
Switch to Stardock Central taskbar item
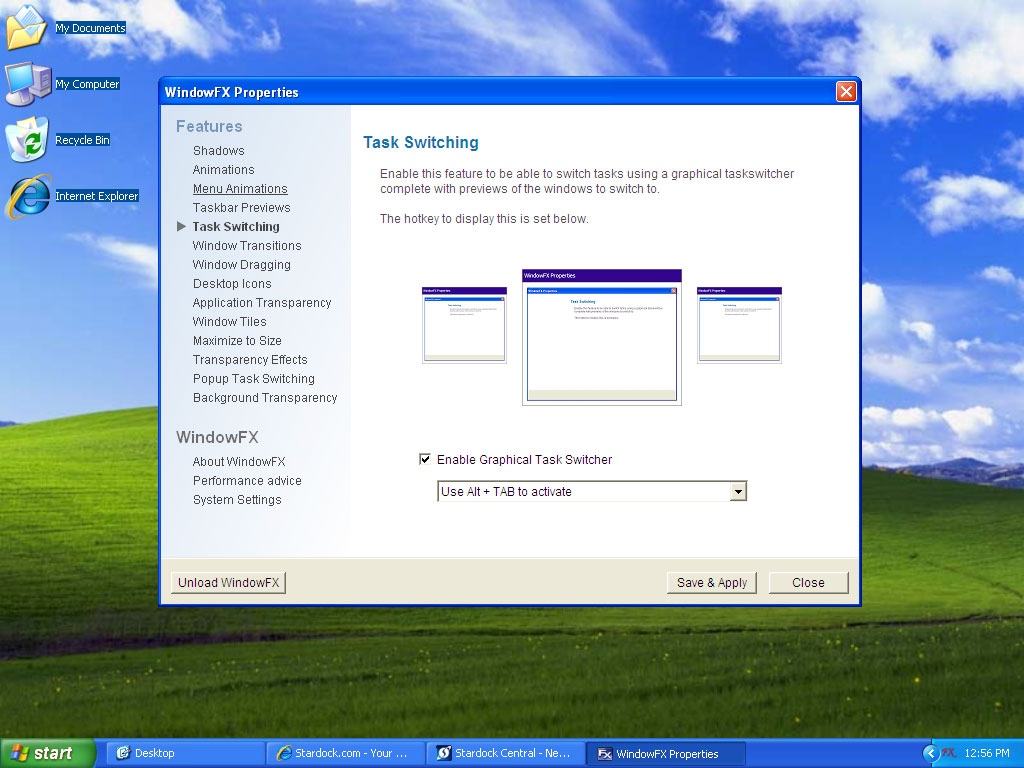(x=505, y=753)
